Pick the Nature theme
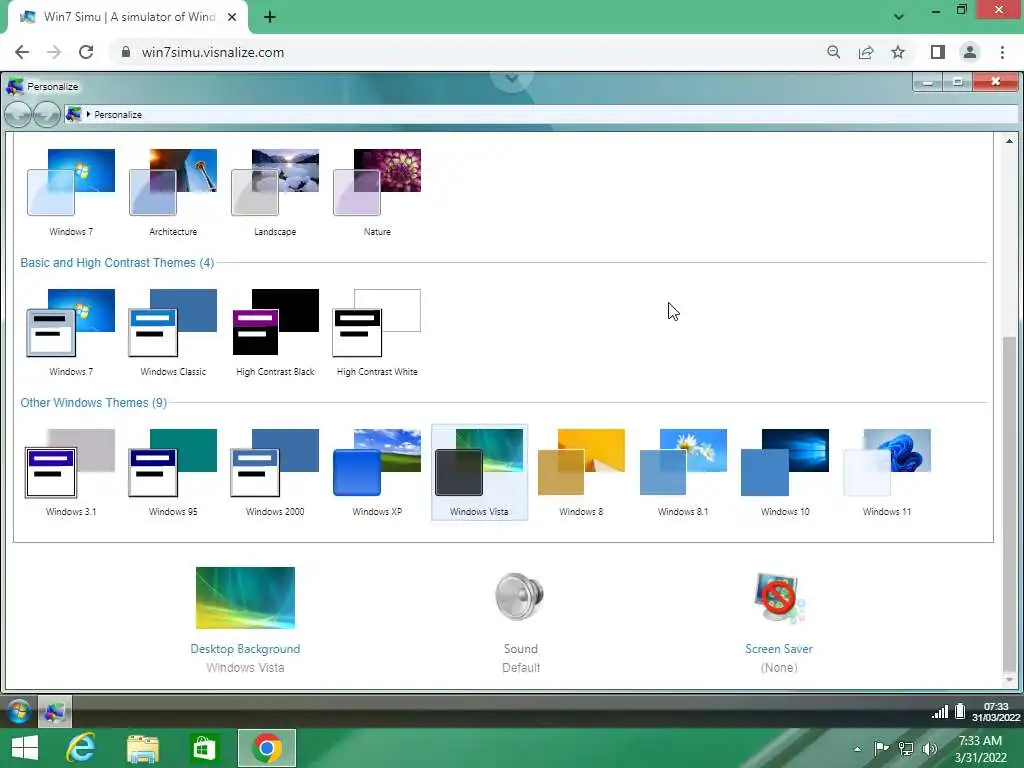The width and height of the screenshot is (1024, 768). [377, 192]
